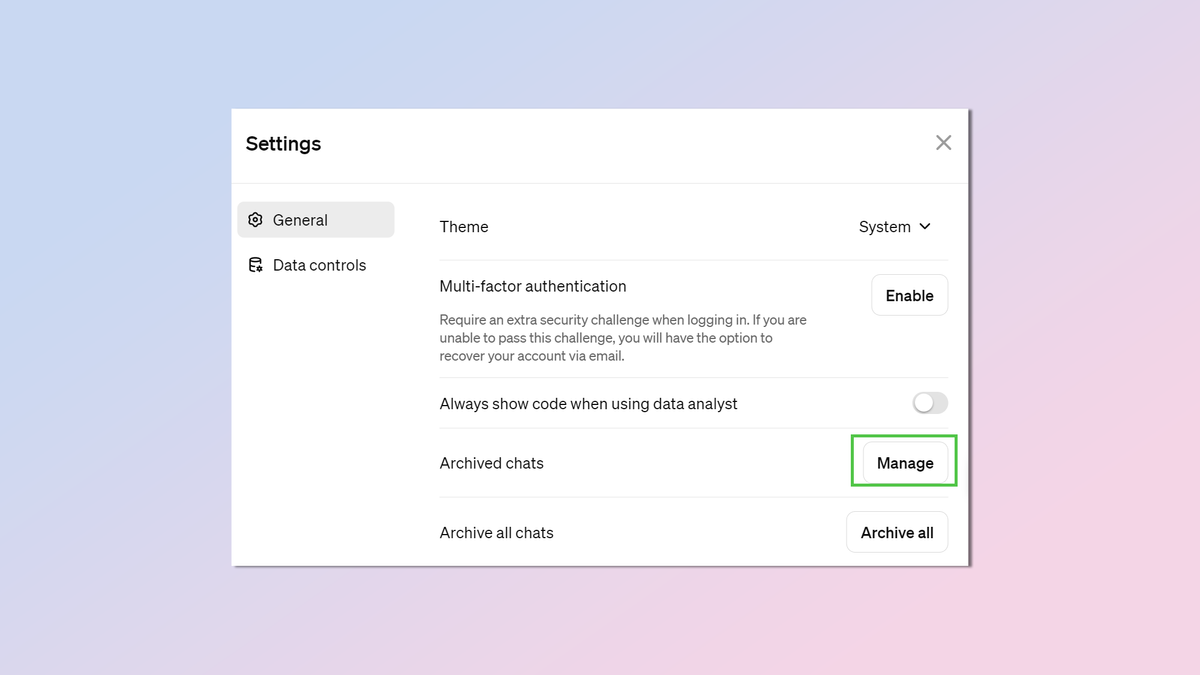Click the gear icon beside General

pos(255,219)
